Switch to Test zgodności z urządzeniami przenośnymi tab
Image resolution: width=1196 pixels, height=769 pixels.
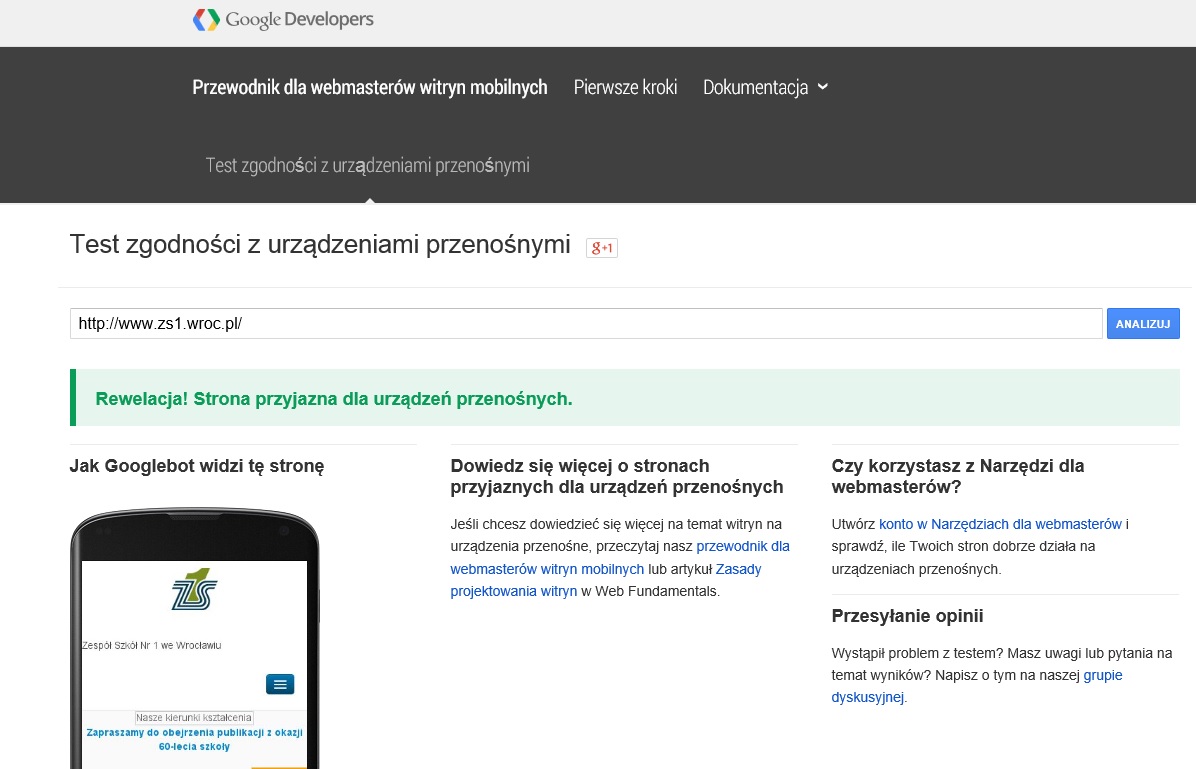tap(370, 165)
